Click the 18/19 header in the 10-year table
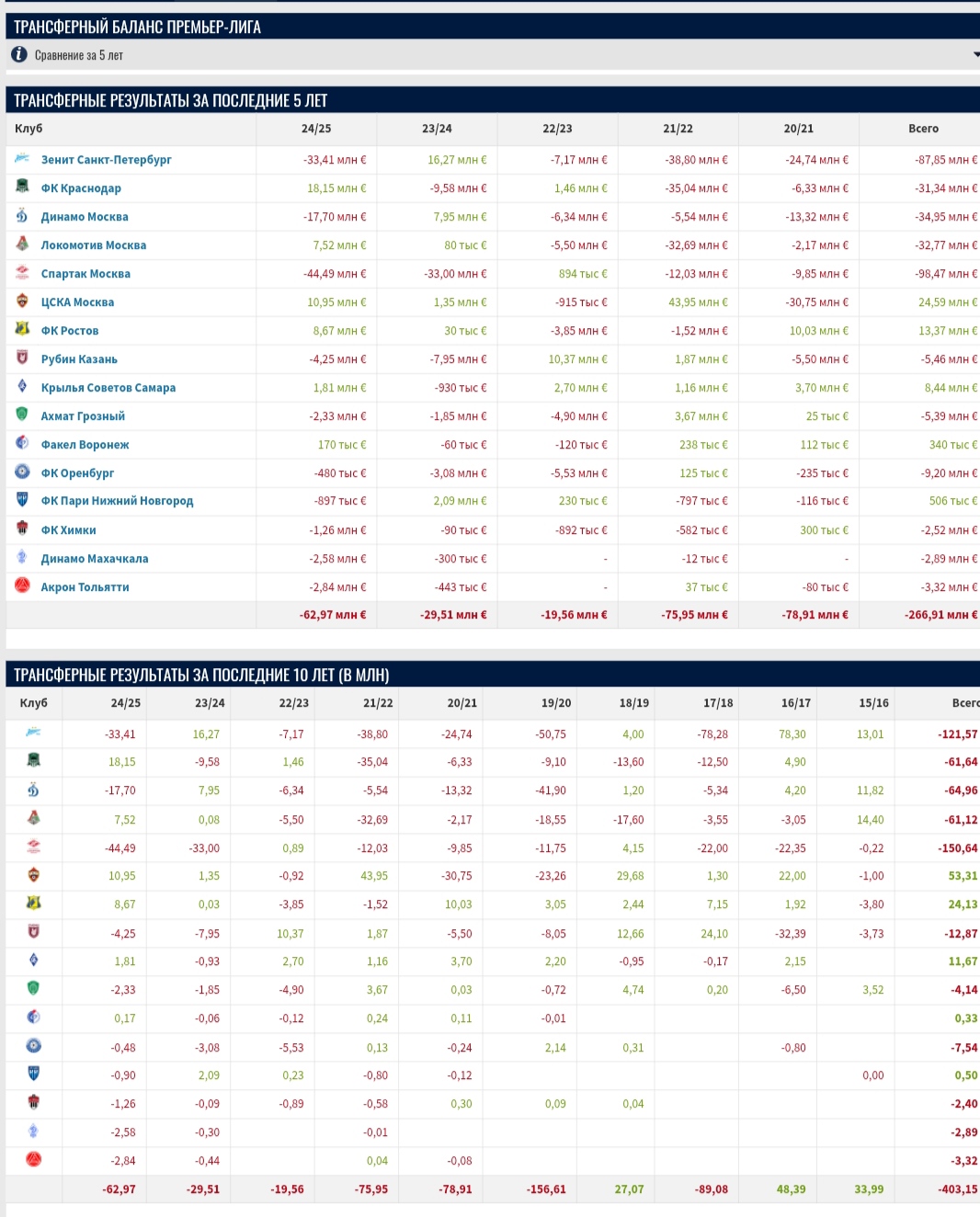980x1217 pixels. point(634,703)
